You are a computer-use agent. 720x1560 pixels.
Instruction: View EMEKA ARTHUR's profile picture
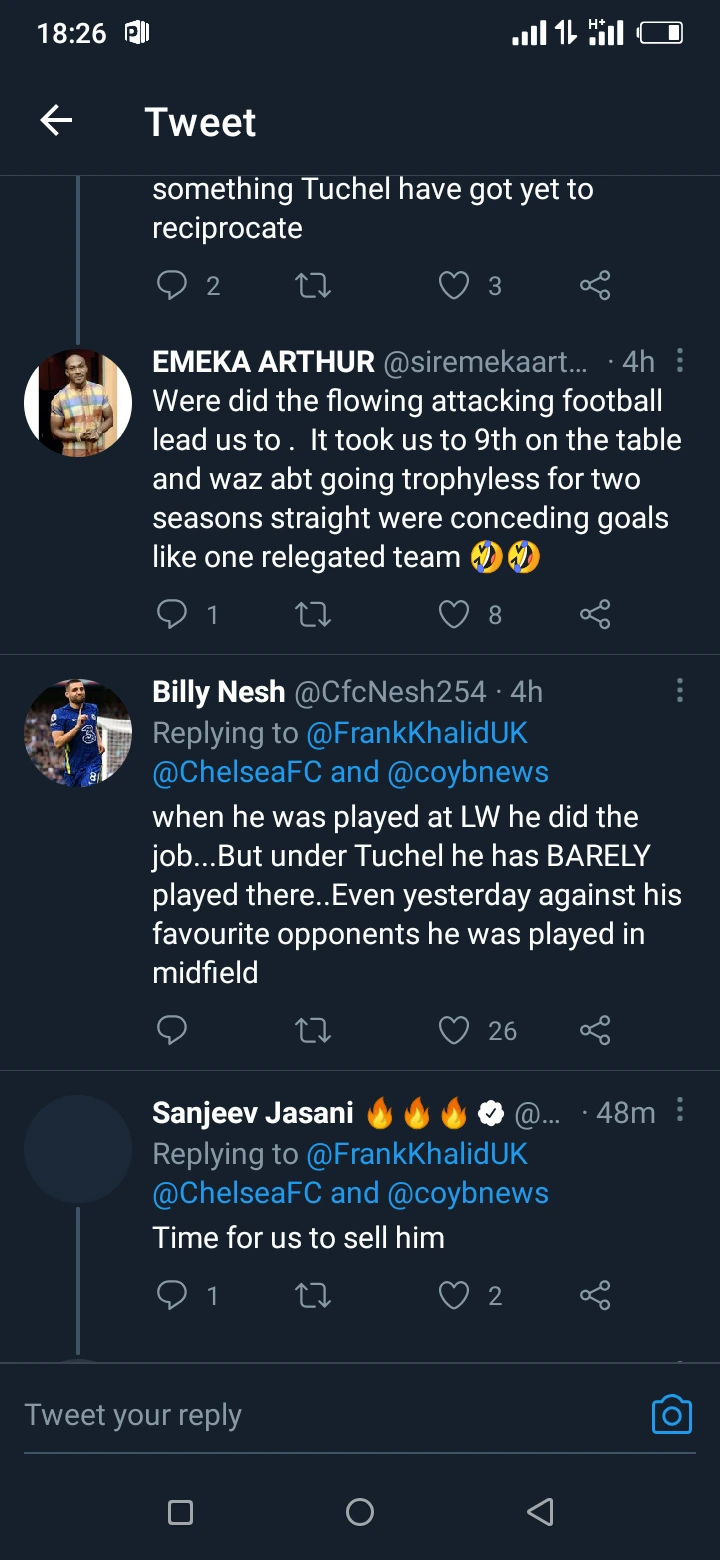click(x=78, y=403)
